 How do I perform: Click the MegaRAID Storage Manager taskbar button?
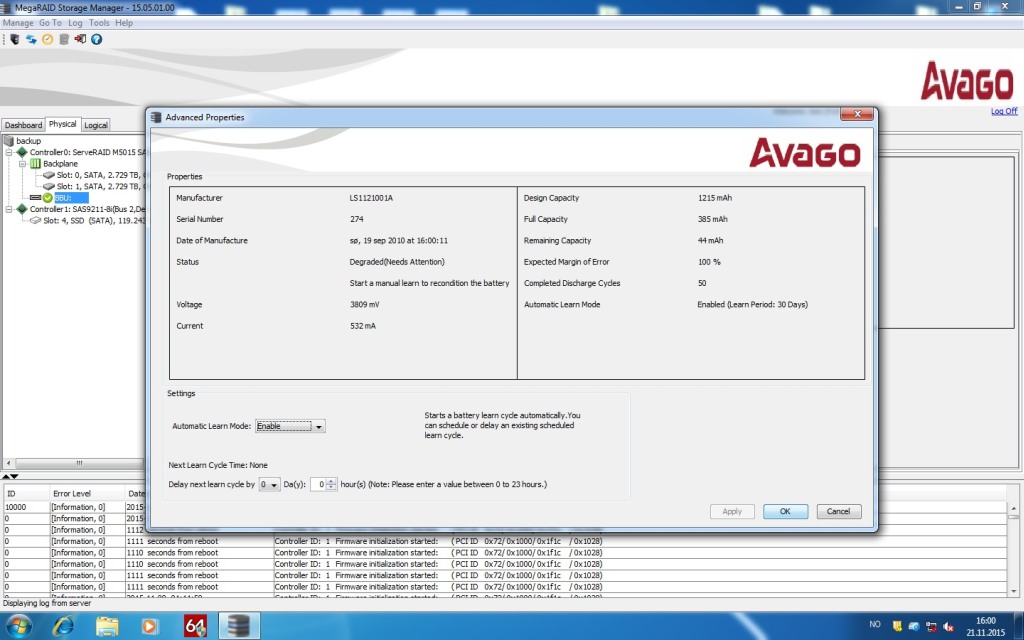(238, 626)
